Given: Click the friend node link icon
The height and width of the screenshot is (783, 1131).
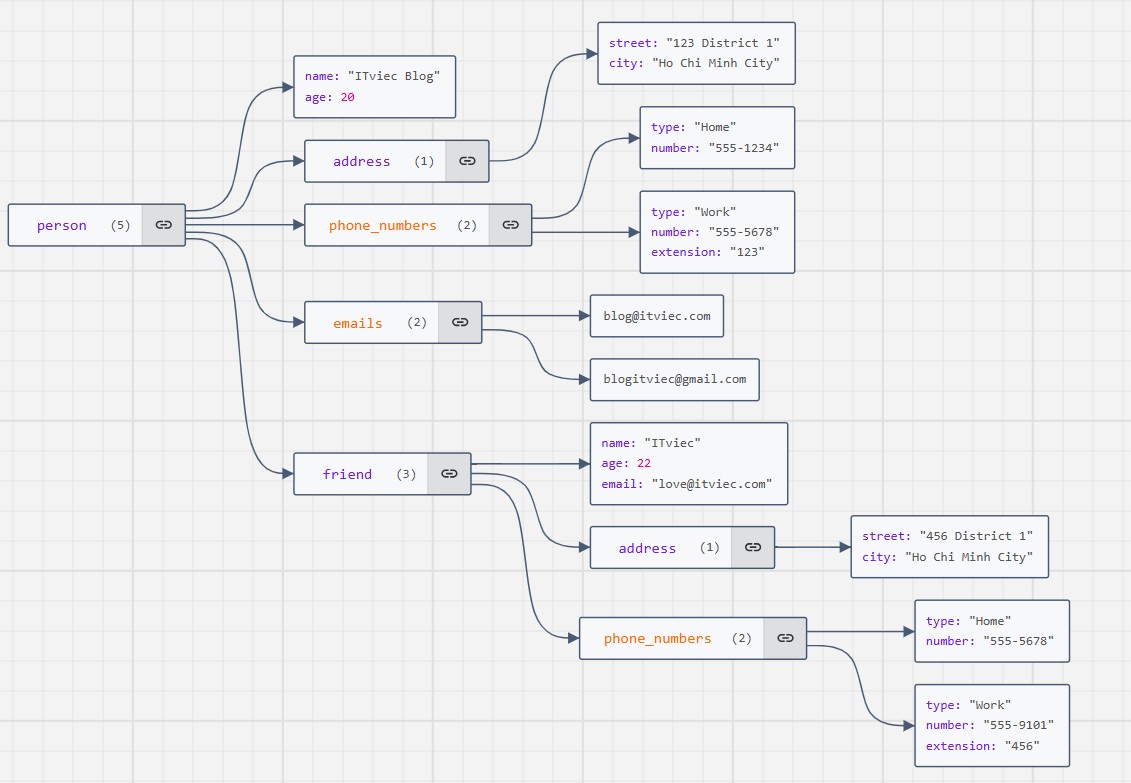Looking at the screenshot, I should (449, 474).
